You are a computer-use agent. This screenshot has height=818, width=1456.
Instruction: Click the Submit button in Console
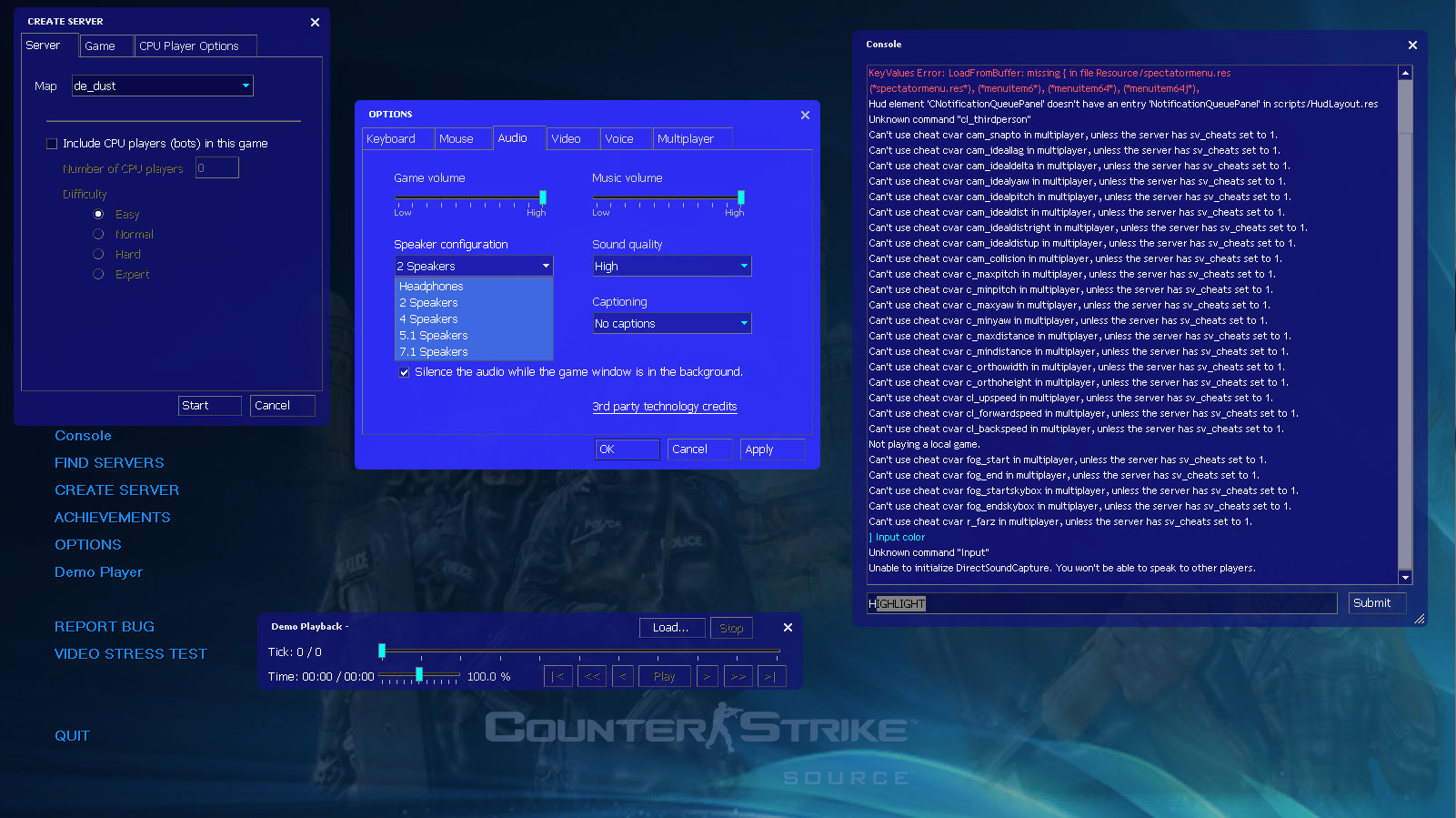pyautogui.click(x=1377, y=603)
